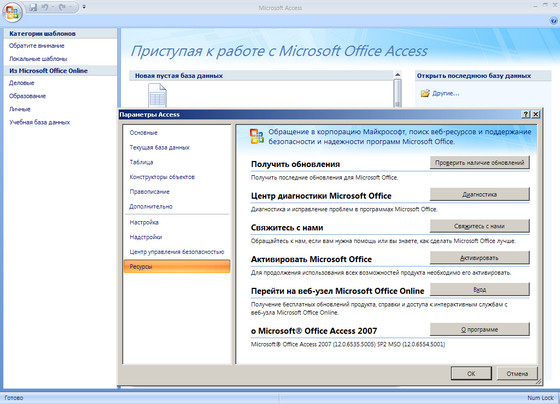Click the Num Lock status bar indicator

tap(540, 398)
